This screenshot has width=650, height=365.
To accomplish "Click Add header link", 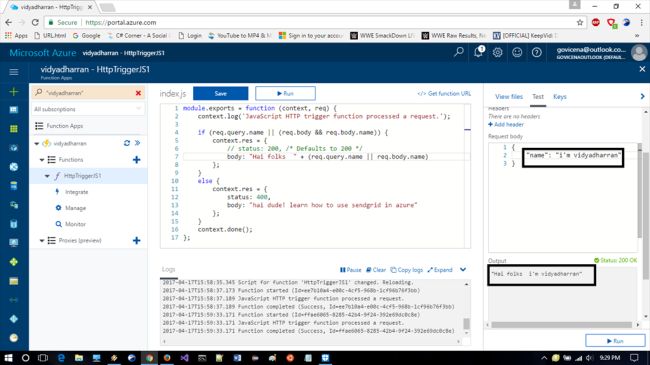I will point(506,124).
